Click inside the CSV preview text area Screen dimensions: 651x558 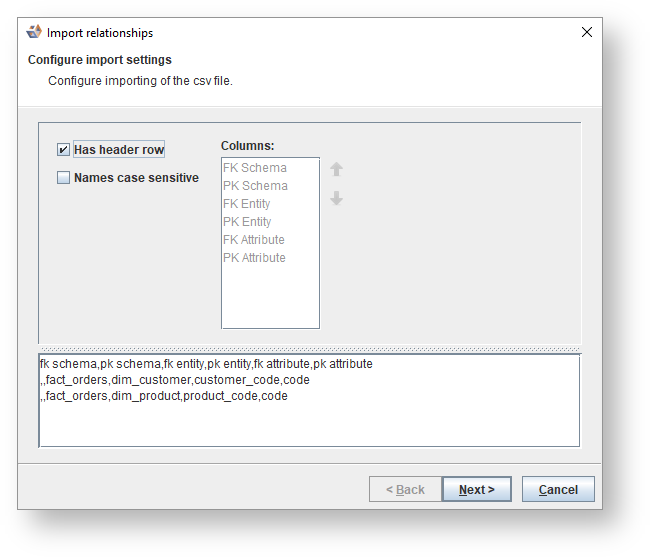click(x=309, y=425)
